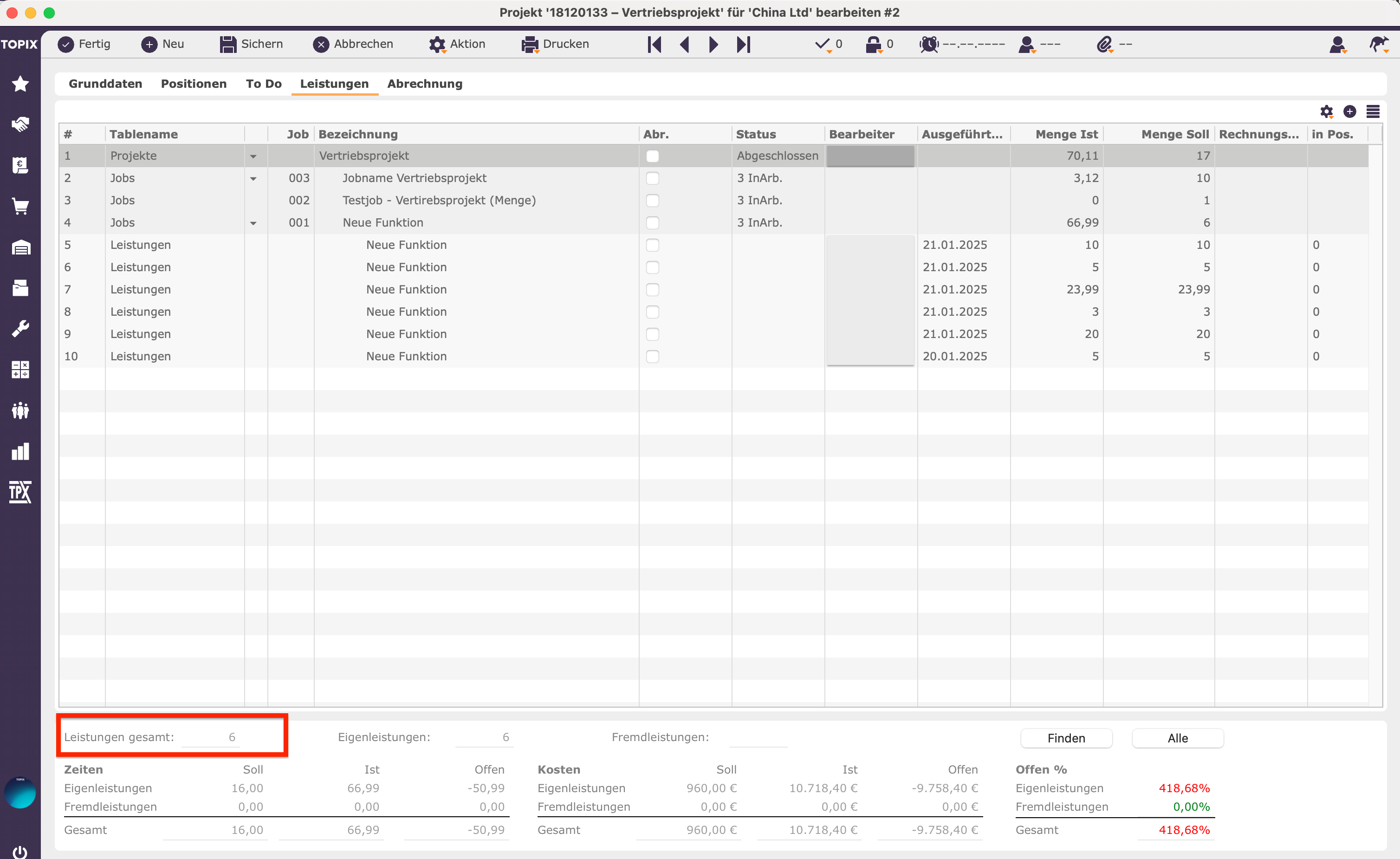The height and width of the screenshot is (859, 1400).
Task: Open the Aktion menu
Action: pyautogui.click(x=457, y=44)
